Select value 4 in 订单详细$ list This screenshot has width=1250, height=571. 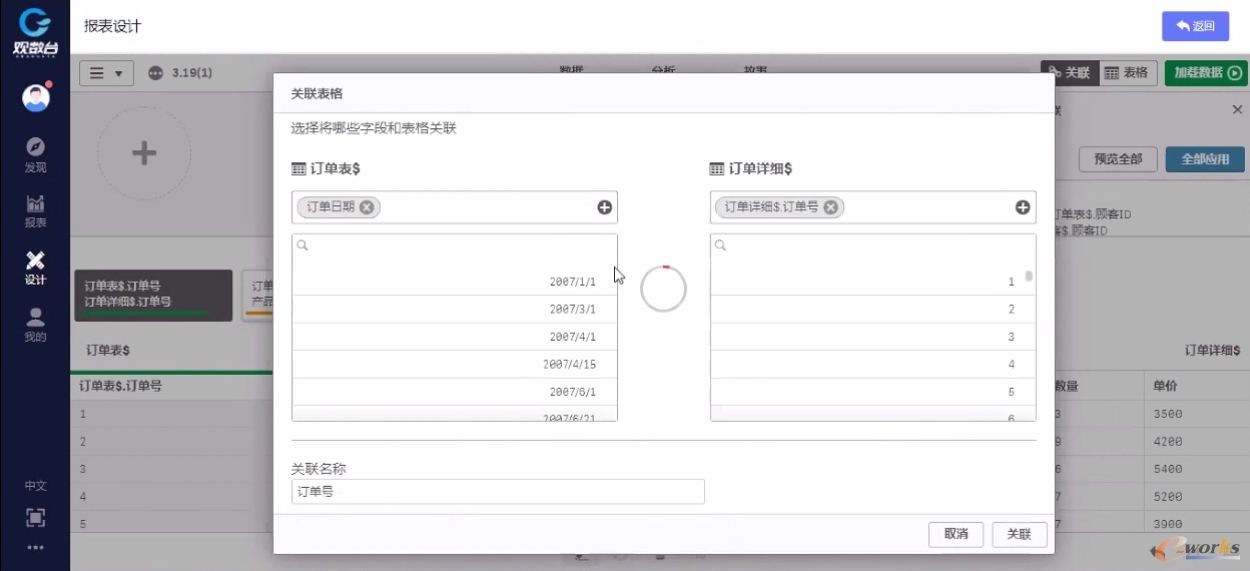pos(867,365)
